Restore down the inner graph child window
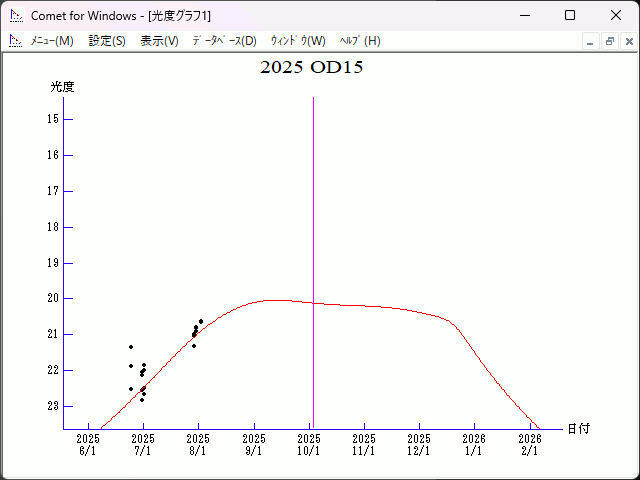The height and width of the screenshot is (480, 640). tap(609, 42)
